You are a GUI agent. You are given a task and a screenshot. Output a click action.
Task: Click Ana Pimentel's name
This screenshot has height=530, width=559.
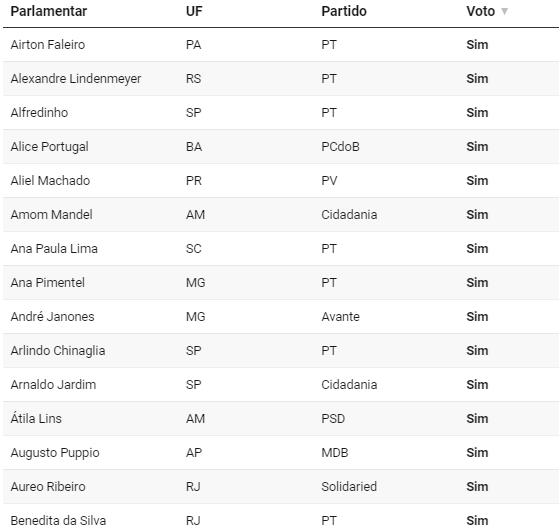click(x=47, y=283)
